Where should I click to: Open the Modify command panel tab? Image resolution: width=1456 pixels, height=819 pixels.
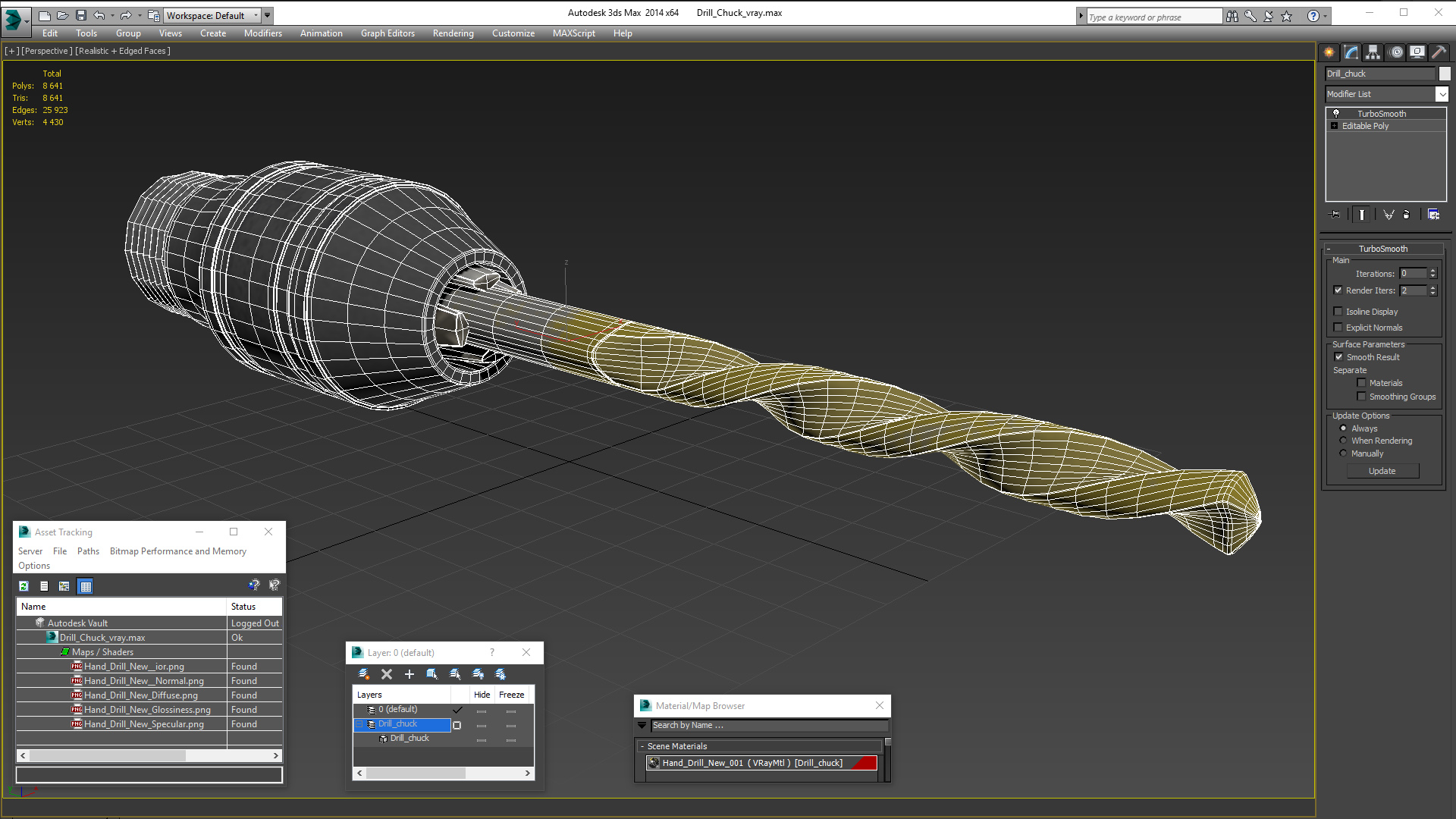(x=1351, y=52)
